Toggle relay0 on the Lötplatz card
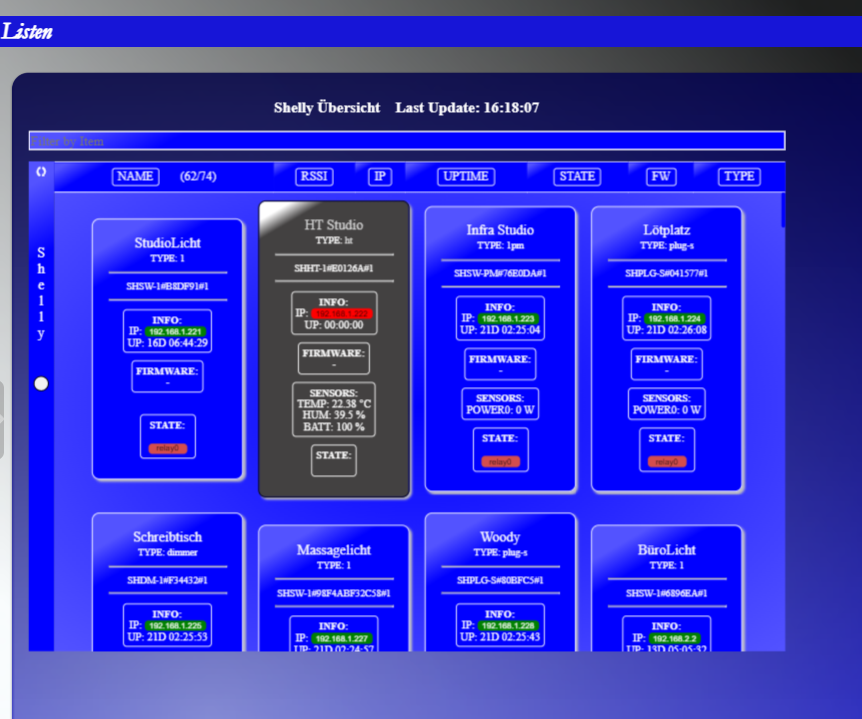The image size is (862, 719). [666, 461]
